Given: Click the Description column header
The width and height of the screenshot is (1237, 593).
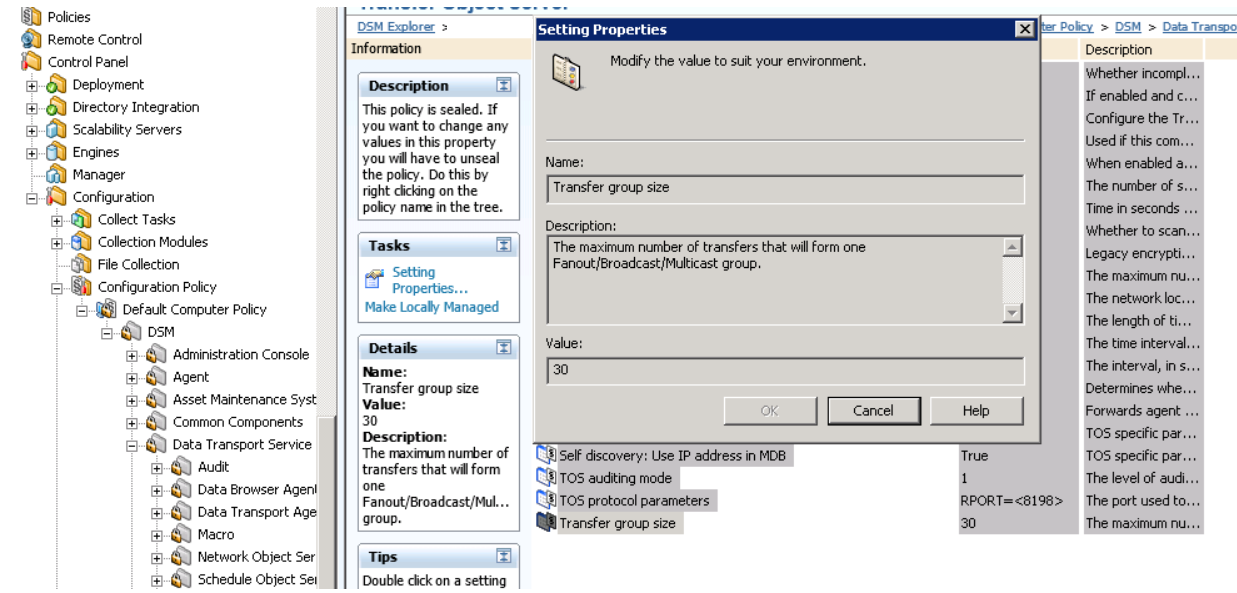Looking at the screenshot, I should point(1143,50).
